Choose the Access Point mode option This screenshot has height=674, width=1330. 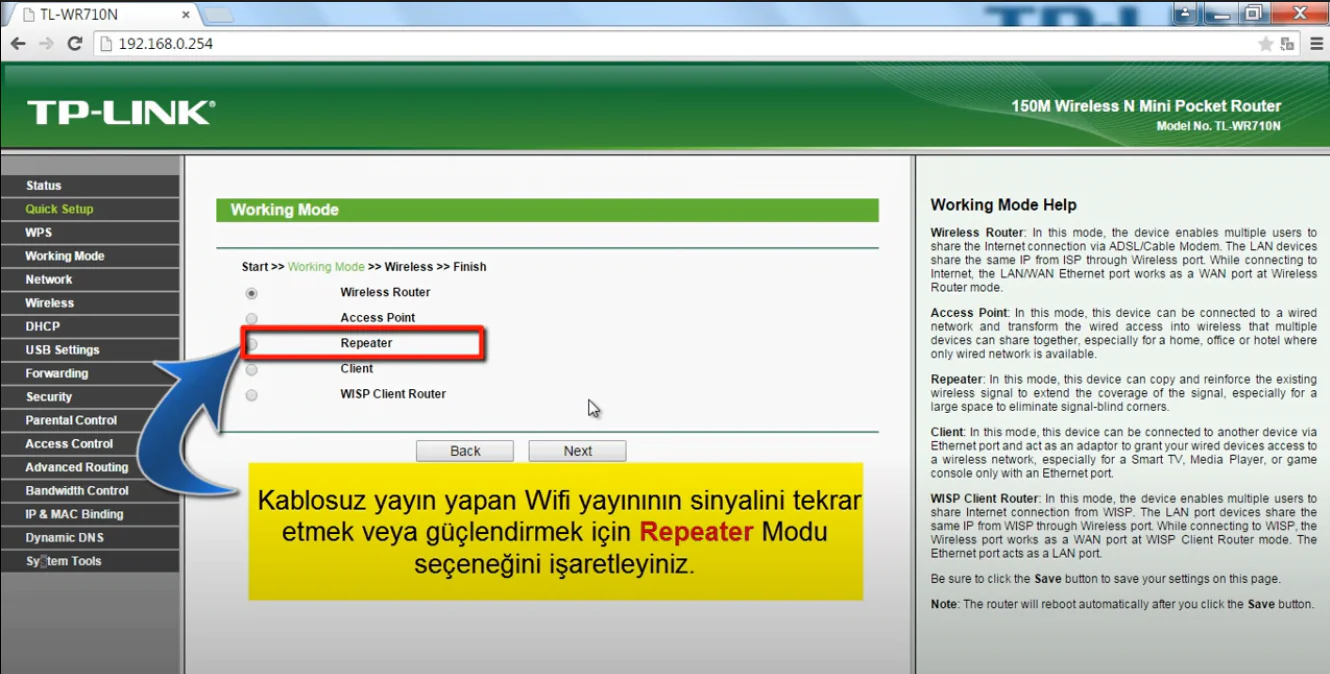[x=252, y=319]
